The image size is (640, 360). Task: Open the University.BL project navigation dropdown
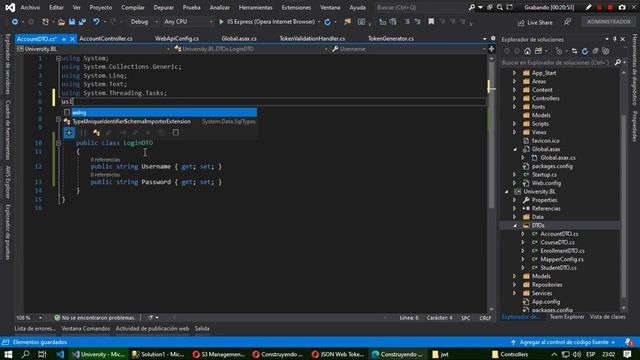(93, 49)
